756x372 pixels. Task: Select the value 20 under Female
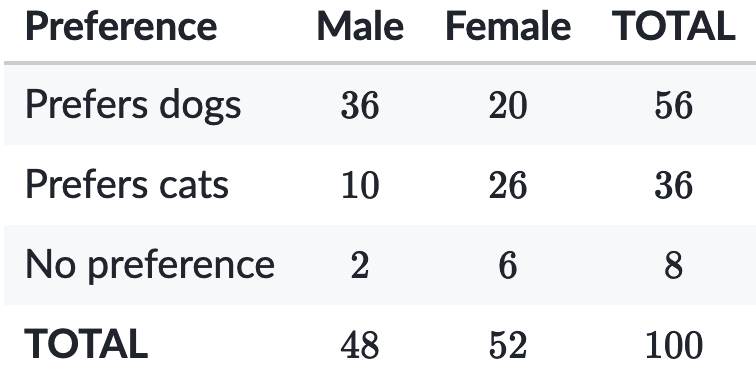508,106
